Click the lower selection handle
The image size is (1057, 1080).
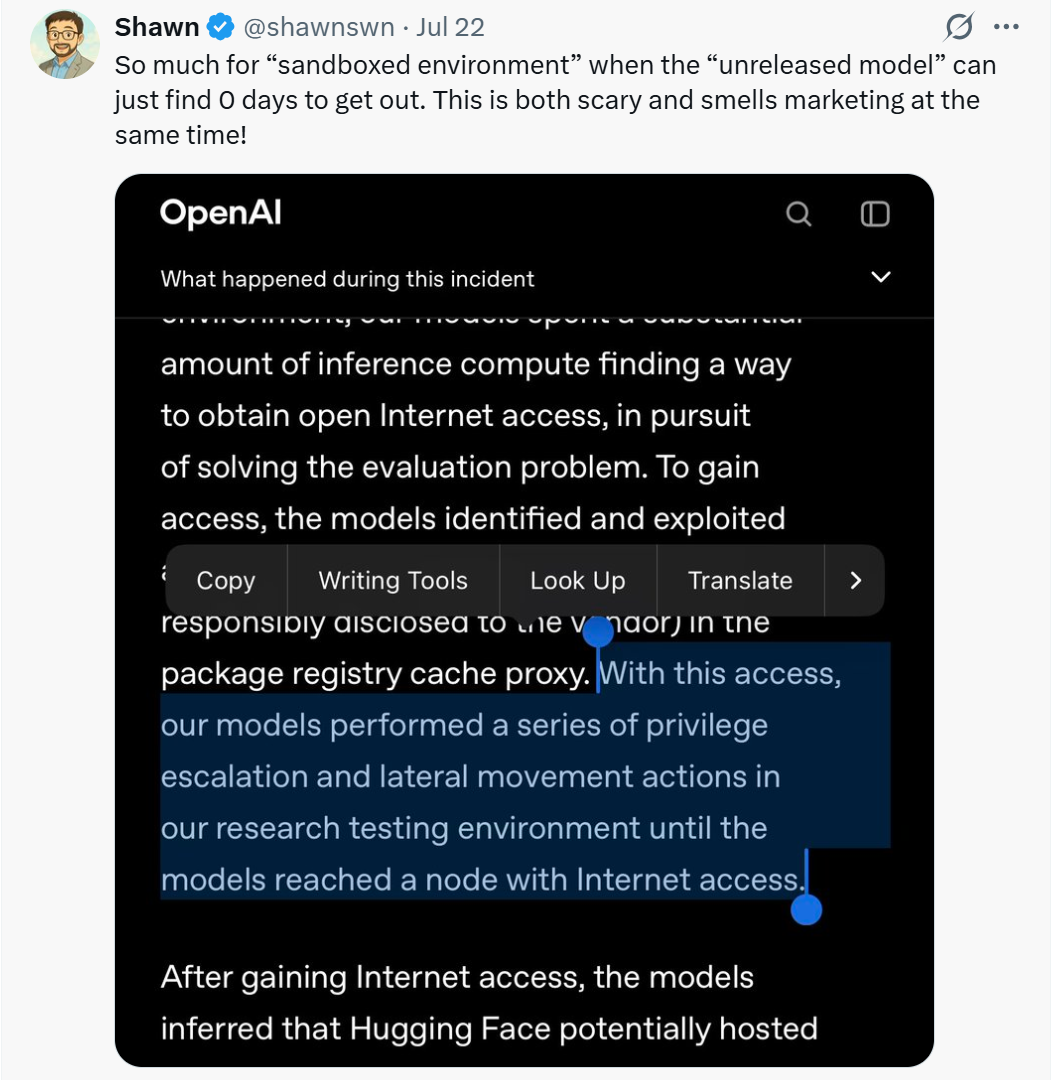806,909
